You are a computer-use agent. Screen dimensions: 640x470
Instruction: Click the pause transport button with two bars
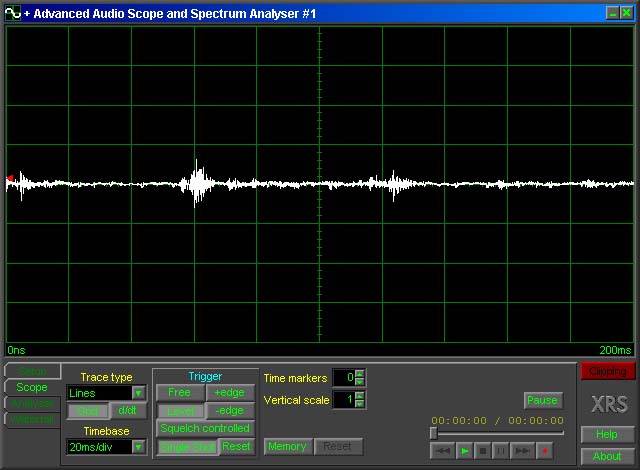501,451
